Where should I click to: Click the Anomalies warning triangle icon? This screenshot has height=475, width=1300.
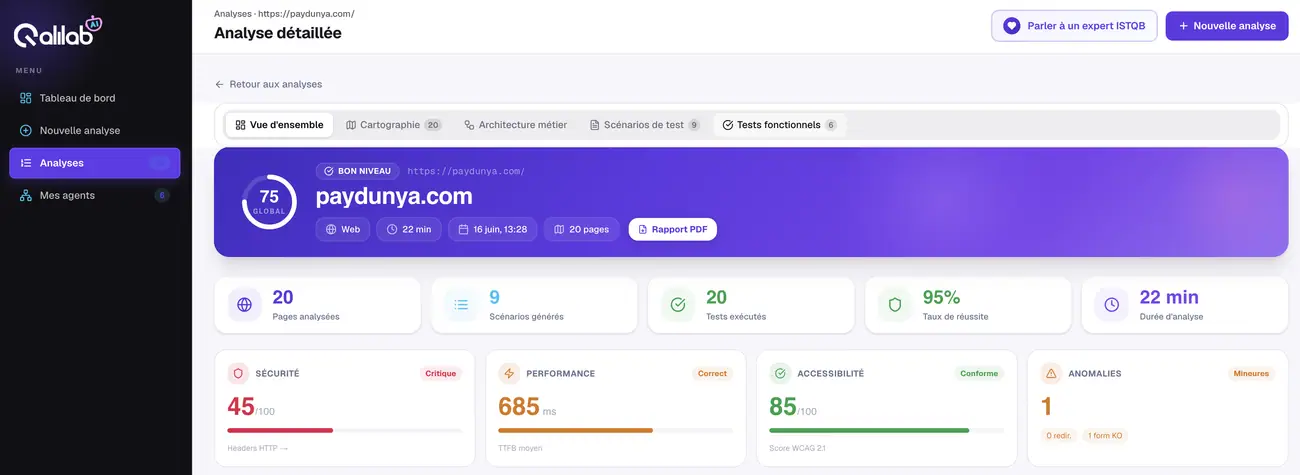(1051, 373)
